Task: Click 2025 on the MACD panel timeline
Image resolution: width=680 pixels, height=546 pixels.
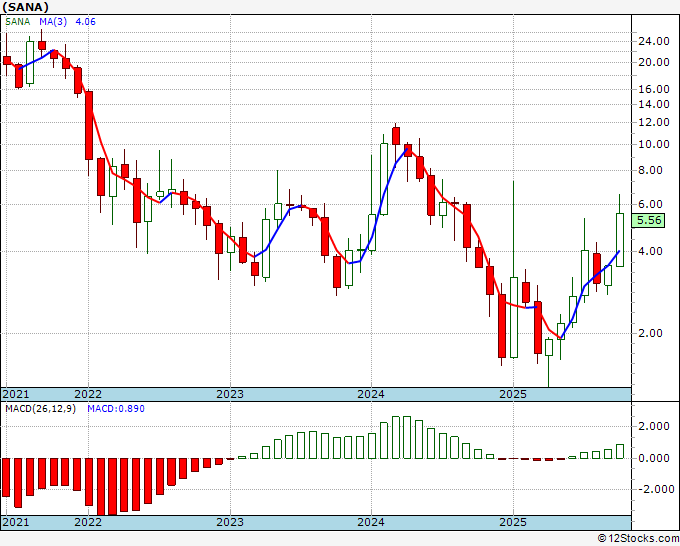Action: pyautogui.click(x=513, y=522)
